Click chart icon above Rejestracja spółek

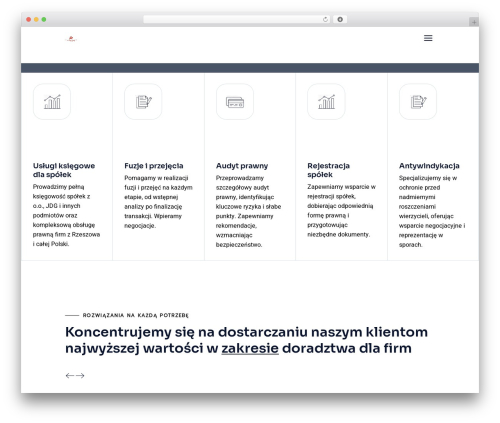click(326, 102)
